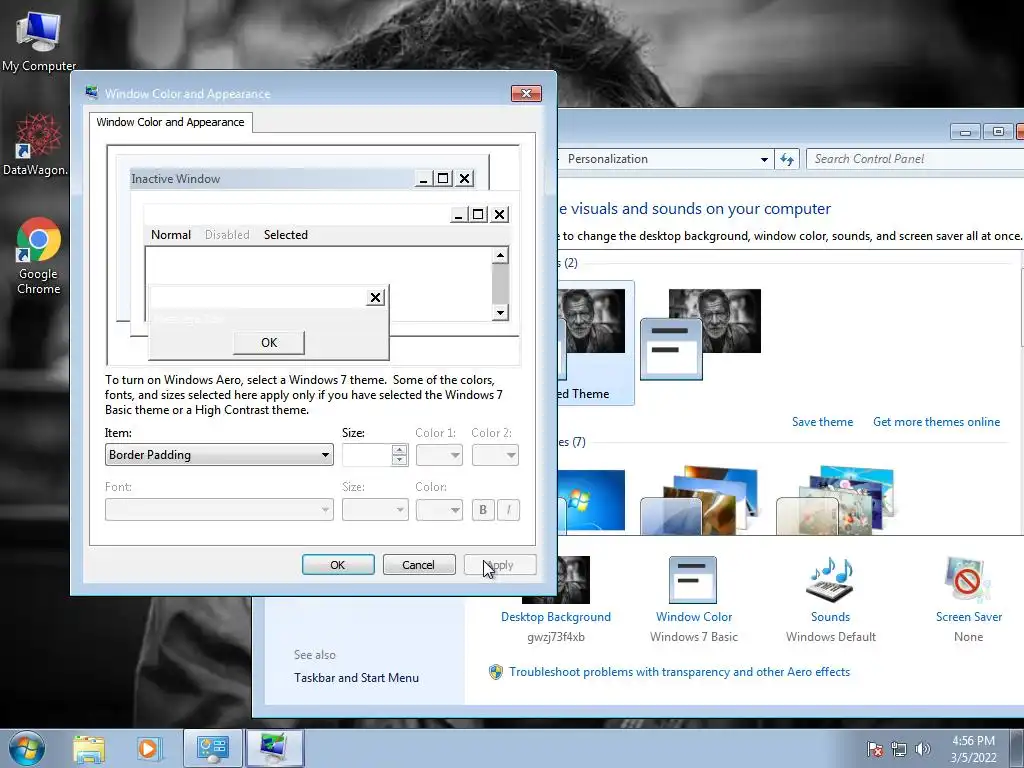Minimize the Personalization window
The image size is (1024, 768).
click(x=965, y=132)
